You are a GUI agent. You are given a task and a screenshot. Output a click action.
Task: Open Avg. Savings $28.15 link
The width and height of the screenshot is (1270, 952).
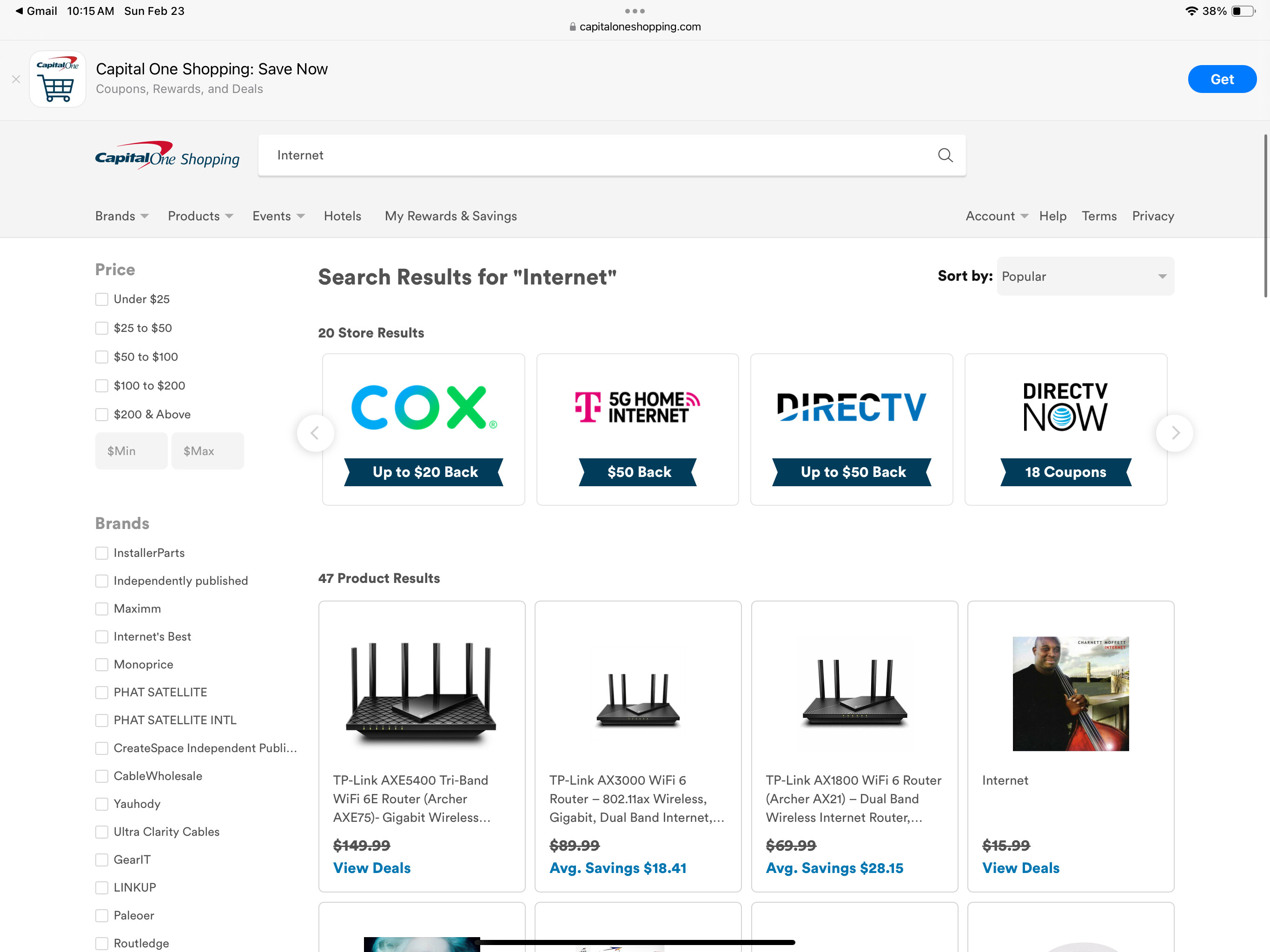point(834,867)
